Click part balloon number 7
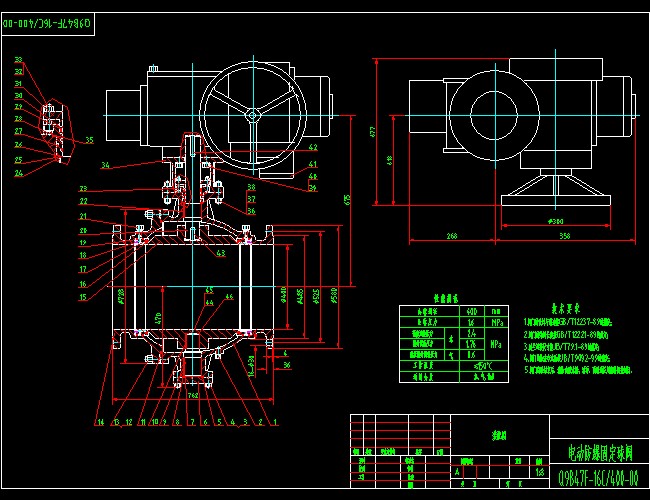Screen dimensions: 650x500 point(192,422)
